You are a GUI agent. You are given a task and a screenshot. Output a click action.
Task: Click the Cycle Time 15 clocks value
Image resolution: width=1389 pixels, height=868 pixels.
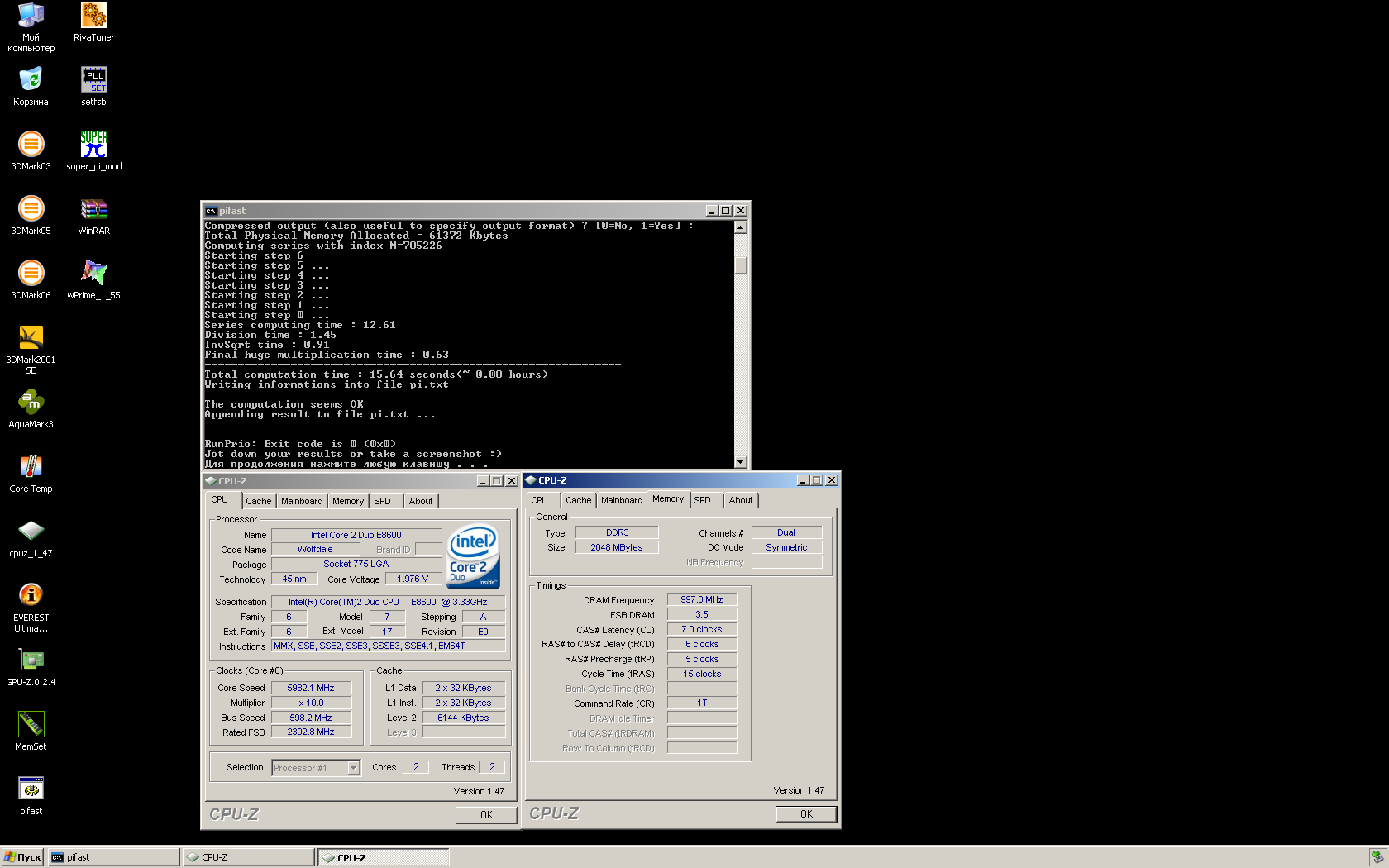(702, 674)
